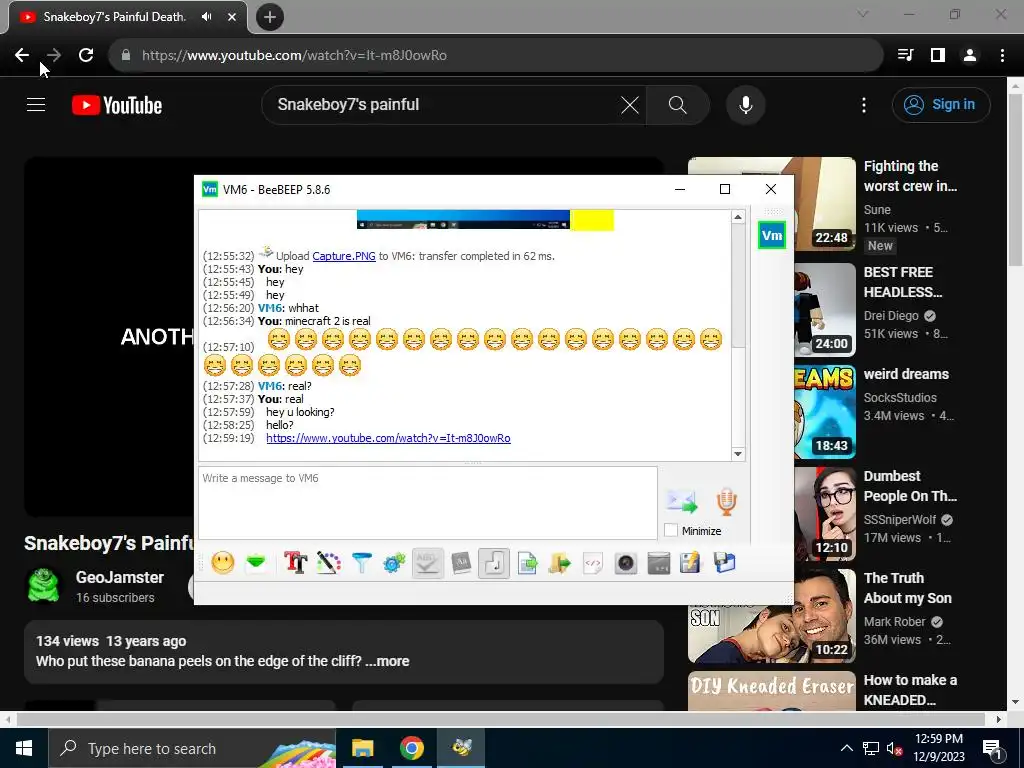Click the taskbar search box
The width and height of the screenshot is (1024, 768).
192,748
